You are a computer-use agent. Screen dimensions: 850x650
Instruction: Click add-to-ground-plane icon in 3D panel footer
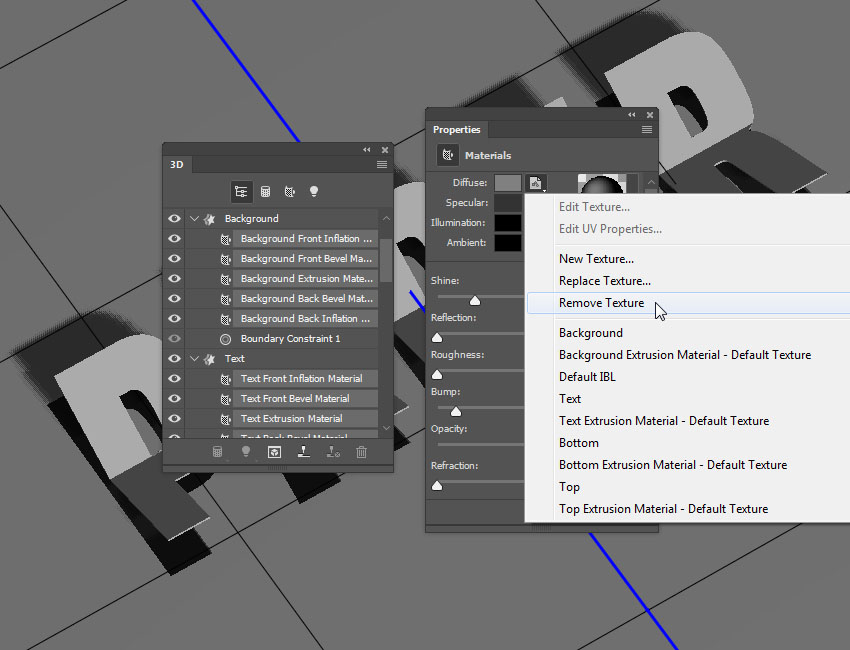[x=304, y=452]
